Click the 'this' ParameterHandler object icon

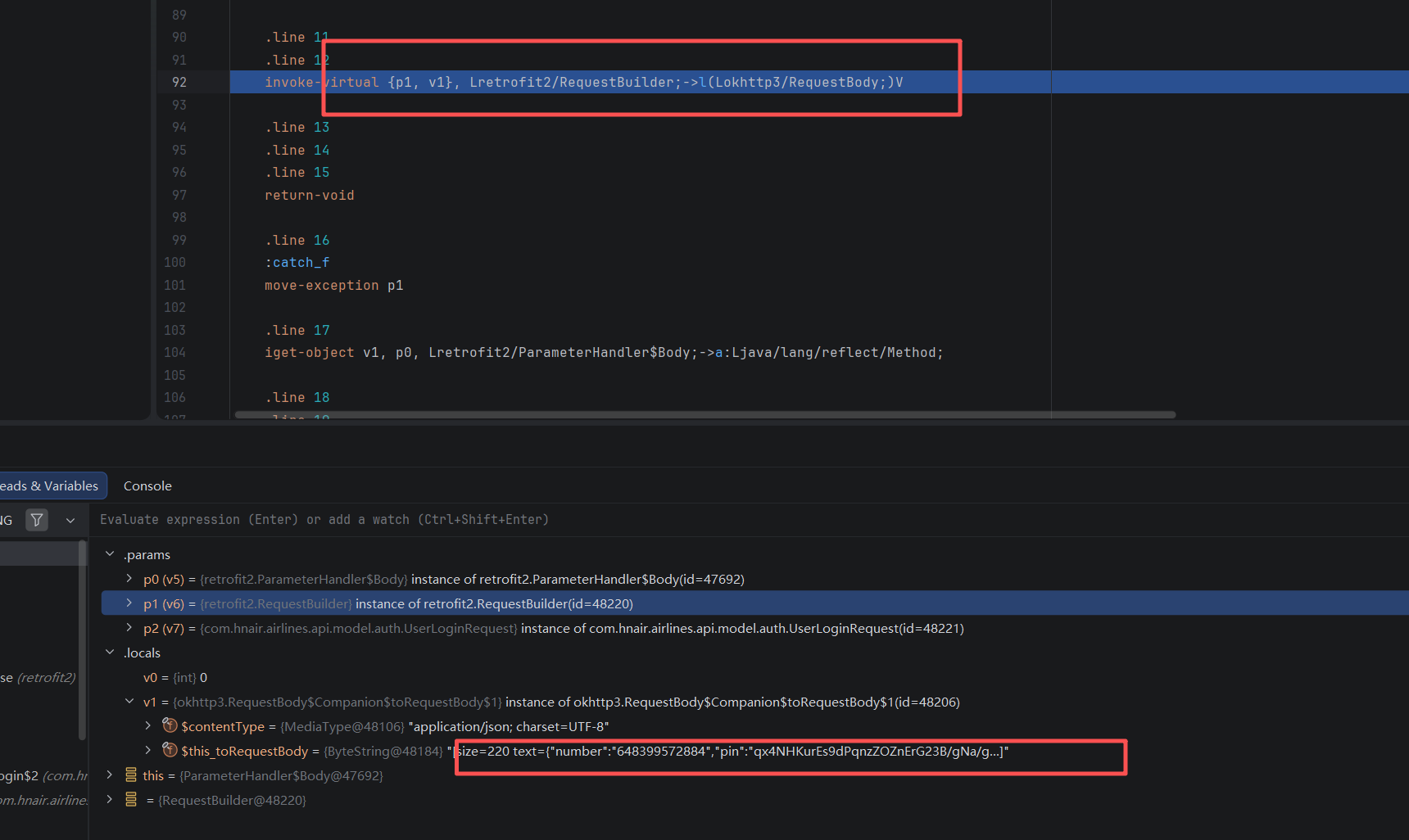(x=131, y=775)
